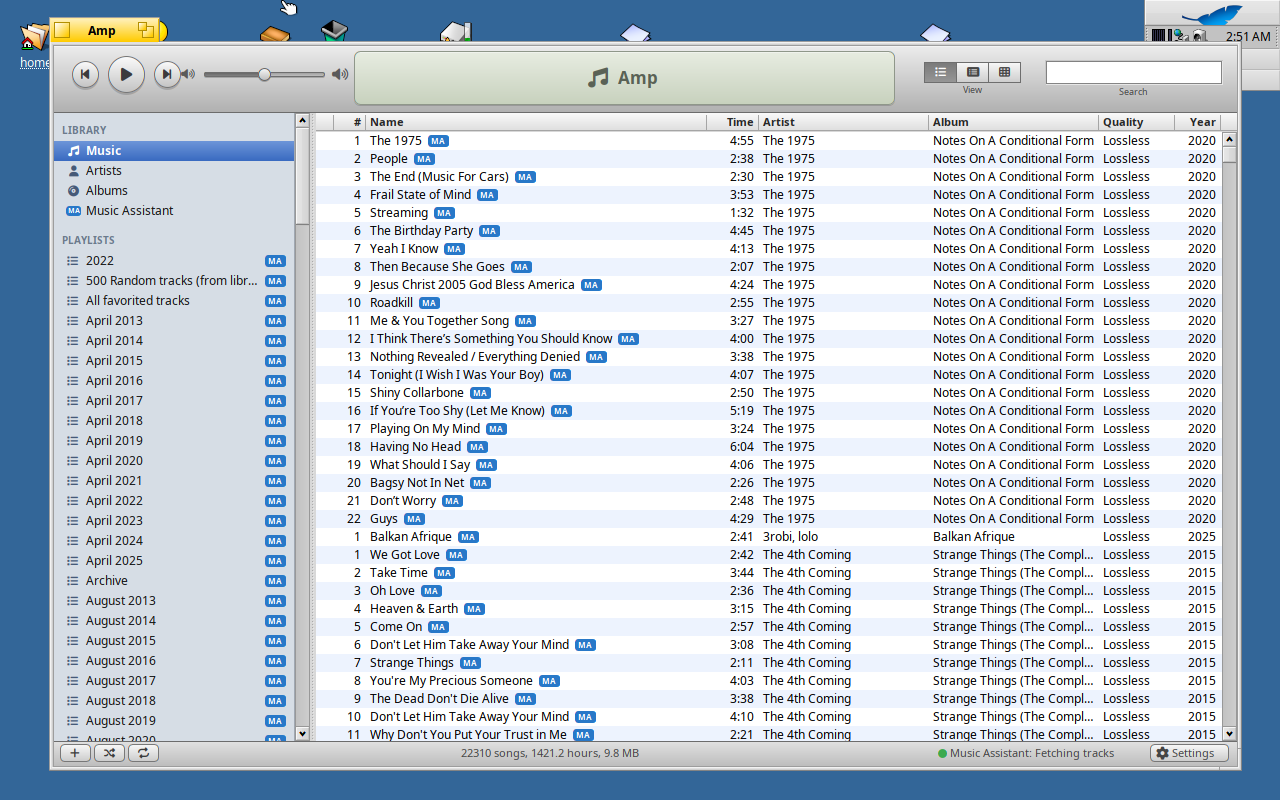This screenshot has width=1280, height=800.
Task: Click the status text "22310 songs, 1421.2 hours, 9.8 MB"
Action: point(550,754)
